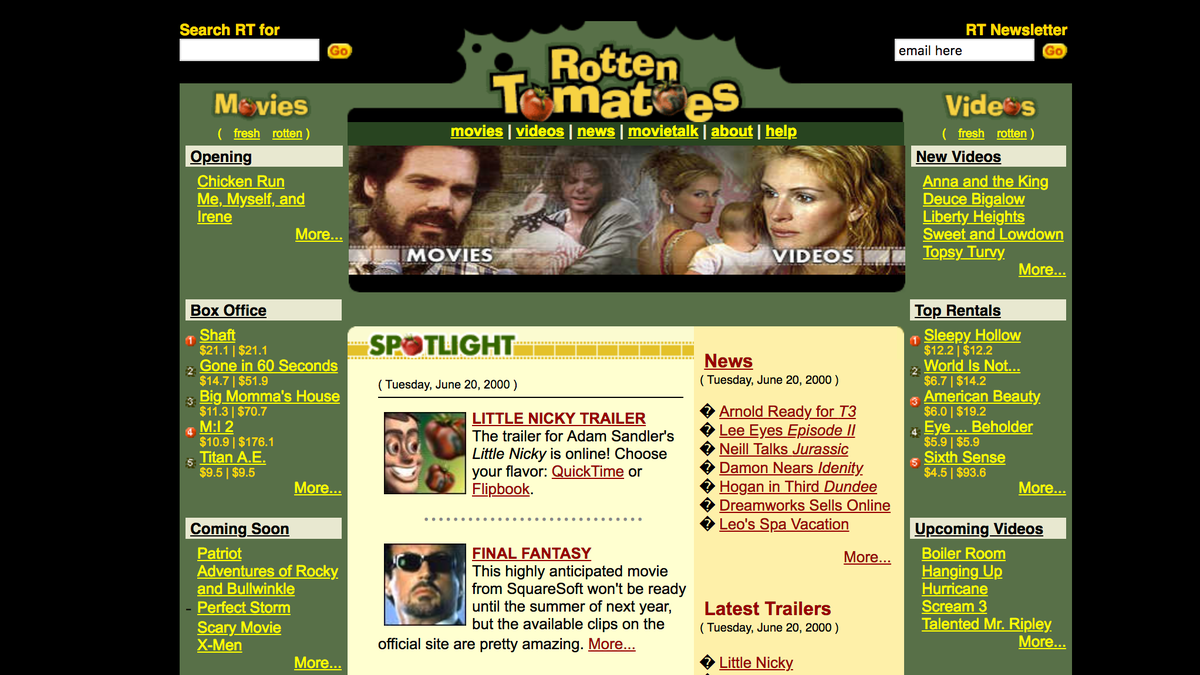Open the Little Nicky trailer thumbnail
The image size is (1200, 675).
[x=424, y=453]
